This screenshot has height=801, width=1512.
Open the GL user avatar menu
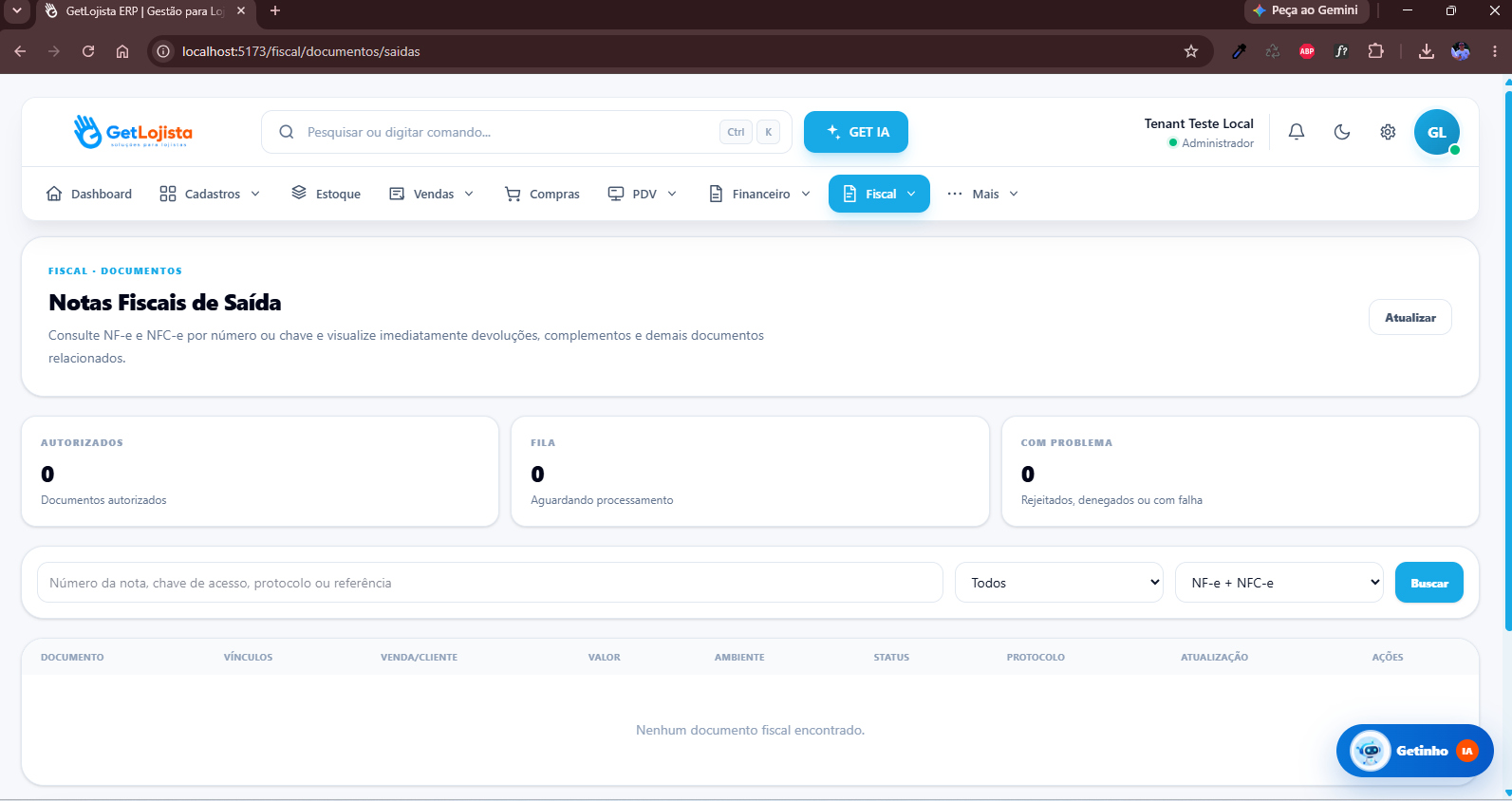(x=1436, y=132)
